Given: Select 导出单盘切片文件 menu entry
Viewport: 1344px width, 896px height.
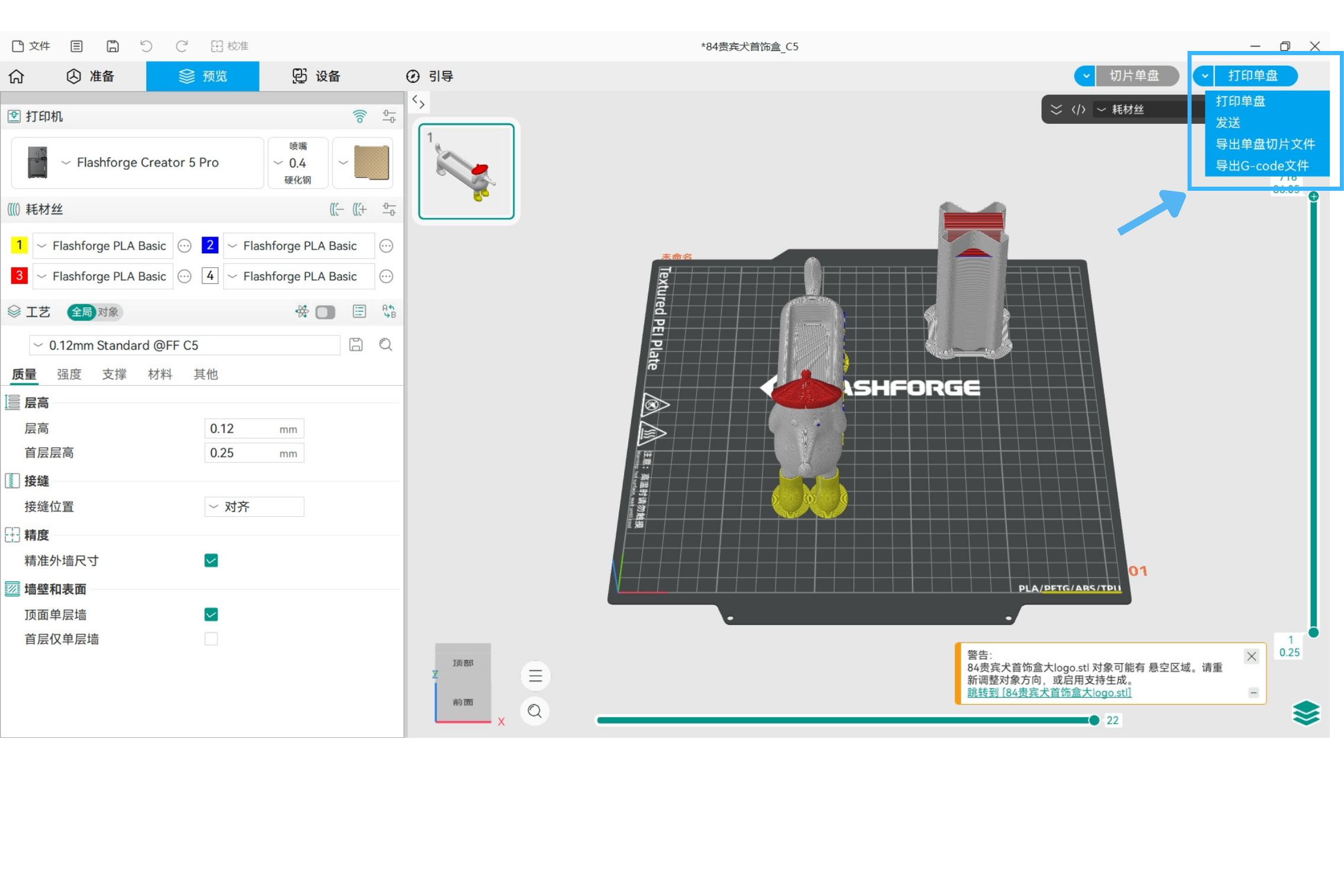Looking at the screenshot, I should pyautogui.click(x=1265, y=144).
